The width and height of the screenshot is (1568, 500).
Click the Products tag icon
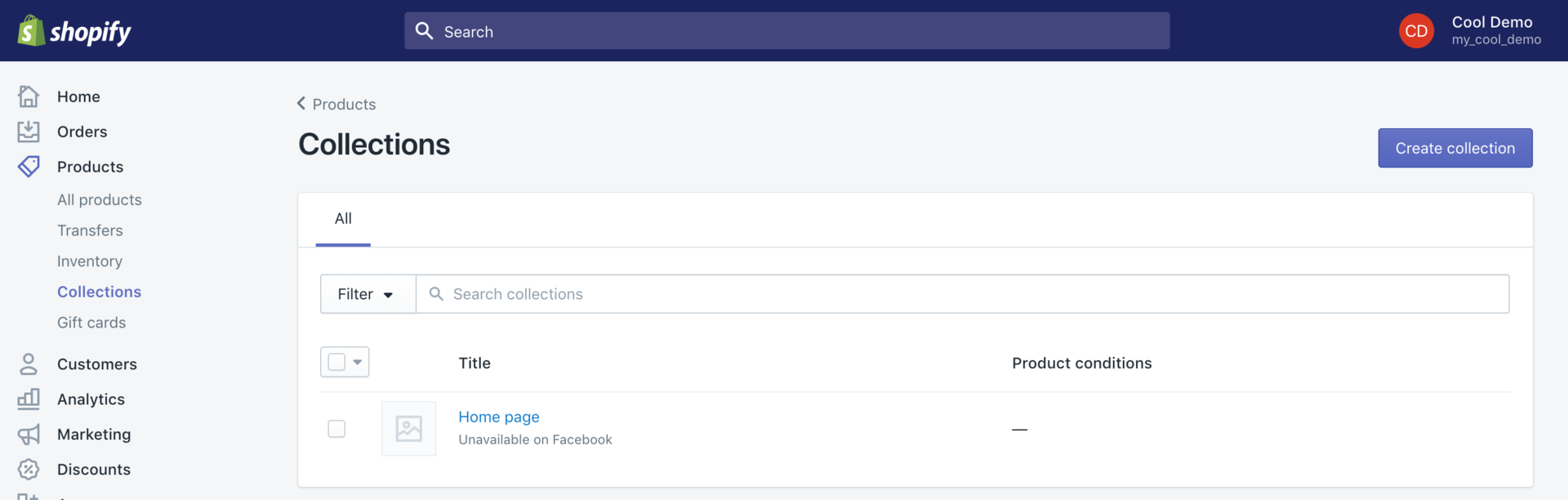[x=29, y=167]
